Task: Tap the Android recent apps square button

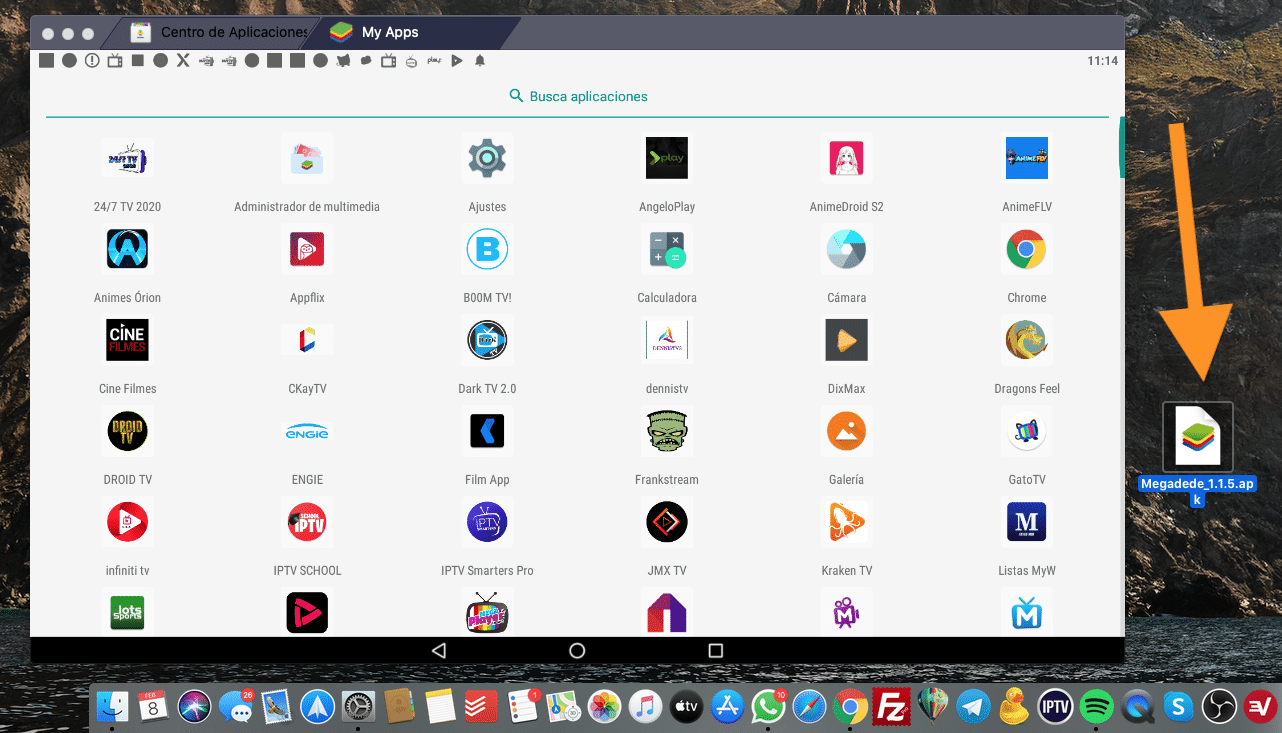Action: [715, 650]
